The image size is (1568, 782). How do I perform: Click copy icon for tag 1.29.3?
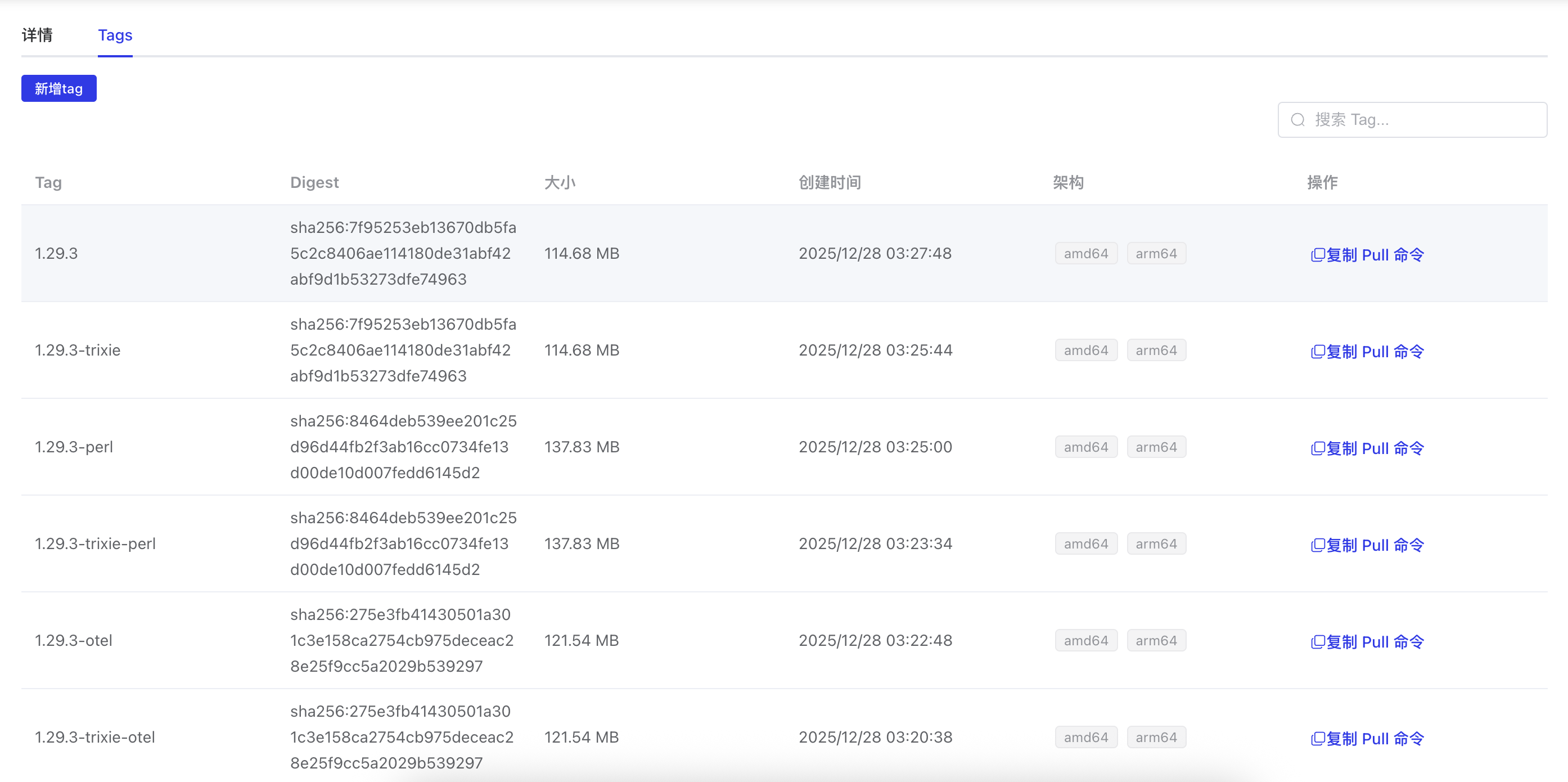[1317, 255]
